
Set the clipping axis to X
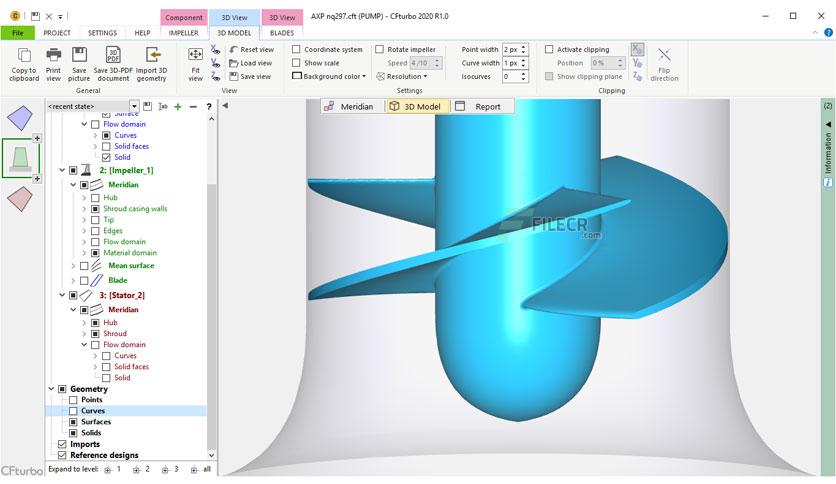(x=637, y=50)
